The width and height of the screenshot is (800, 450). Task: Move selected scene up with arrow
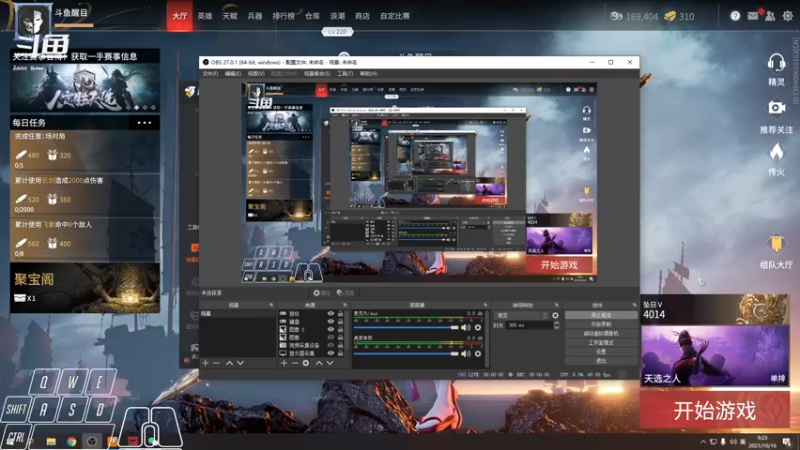[229, 363]
